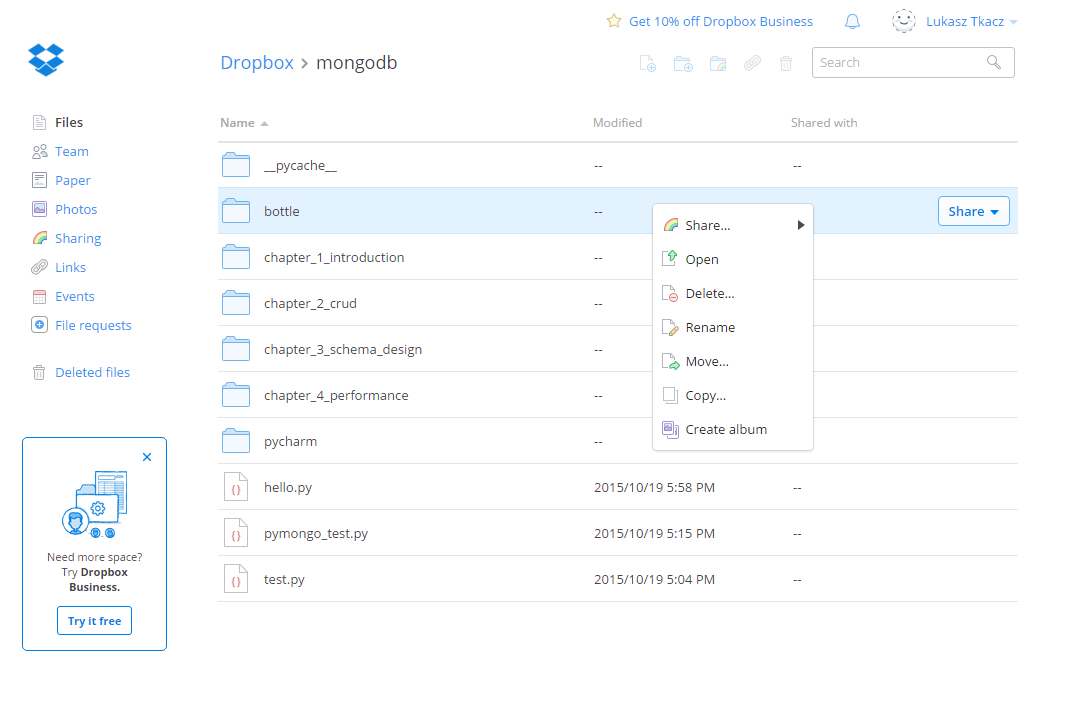Click the chapter_2_crud folder icon
Screen dimensions: 1069x712
pos(236,303)
